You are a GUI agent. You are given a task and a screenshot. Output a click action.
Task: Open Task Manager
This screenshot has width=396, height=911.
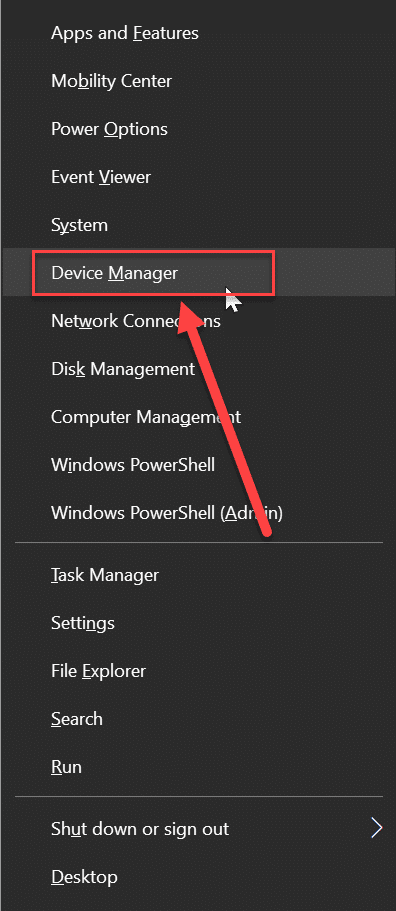pos(198,575)
